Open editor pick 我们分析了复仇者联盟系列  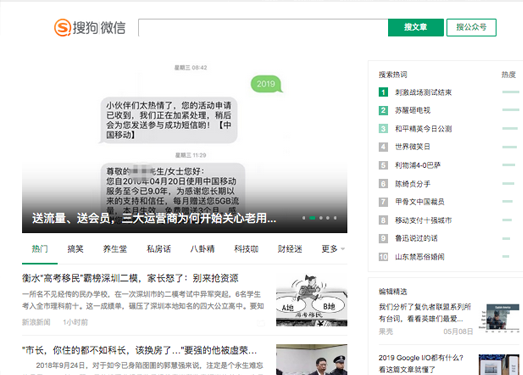[425, 313]
